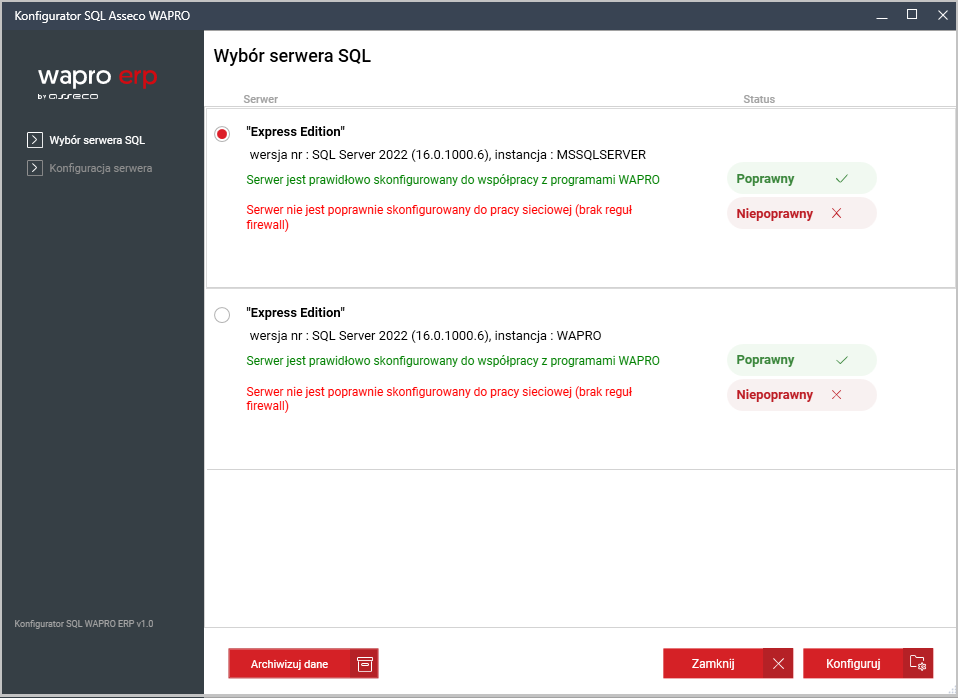Click the X icon beside Zamknij

point(778,664)
